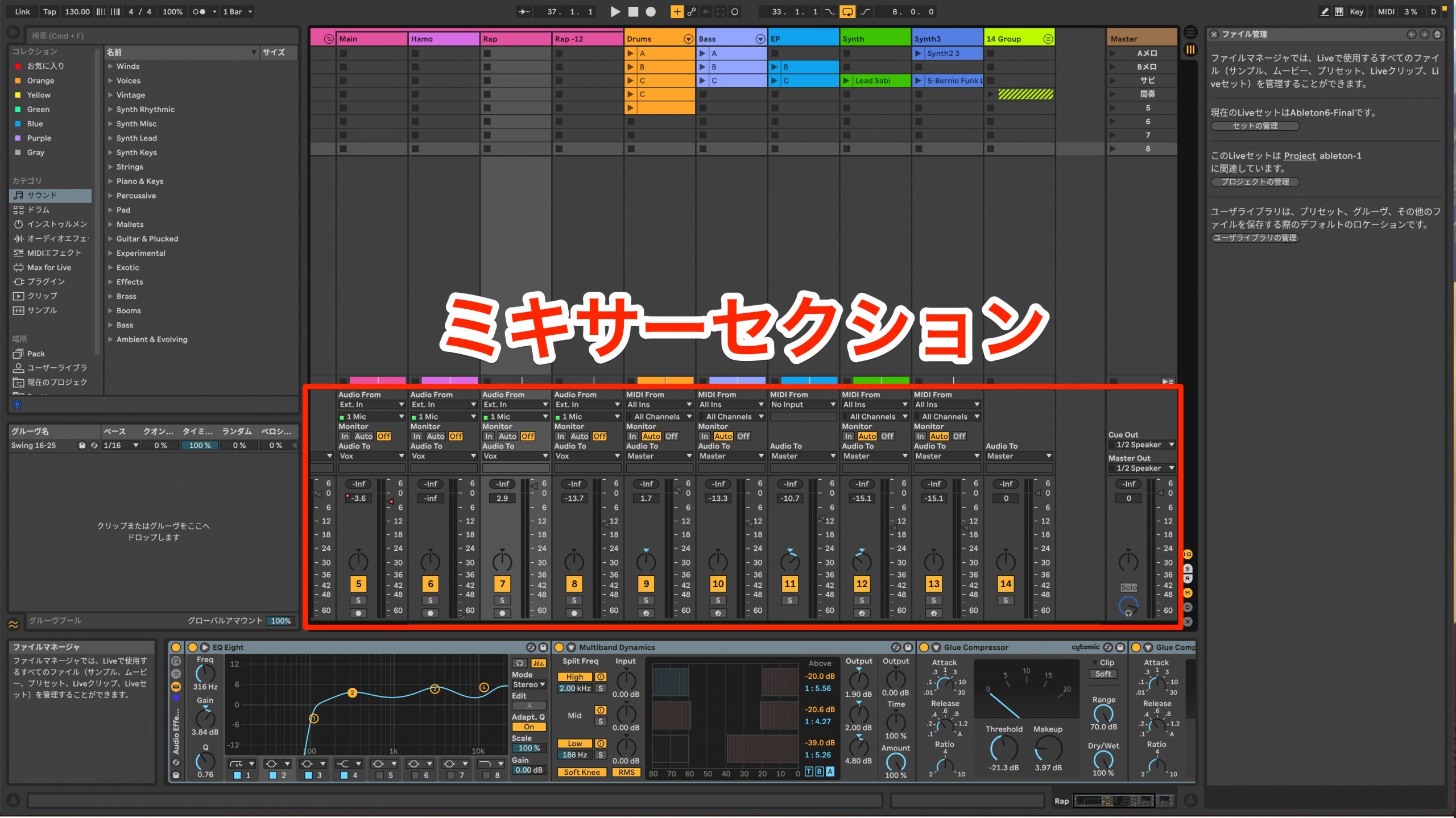Click プロジェクトの管理 button

[x=1255, y=181]
